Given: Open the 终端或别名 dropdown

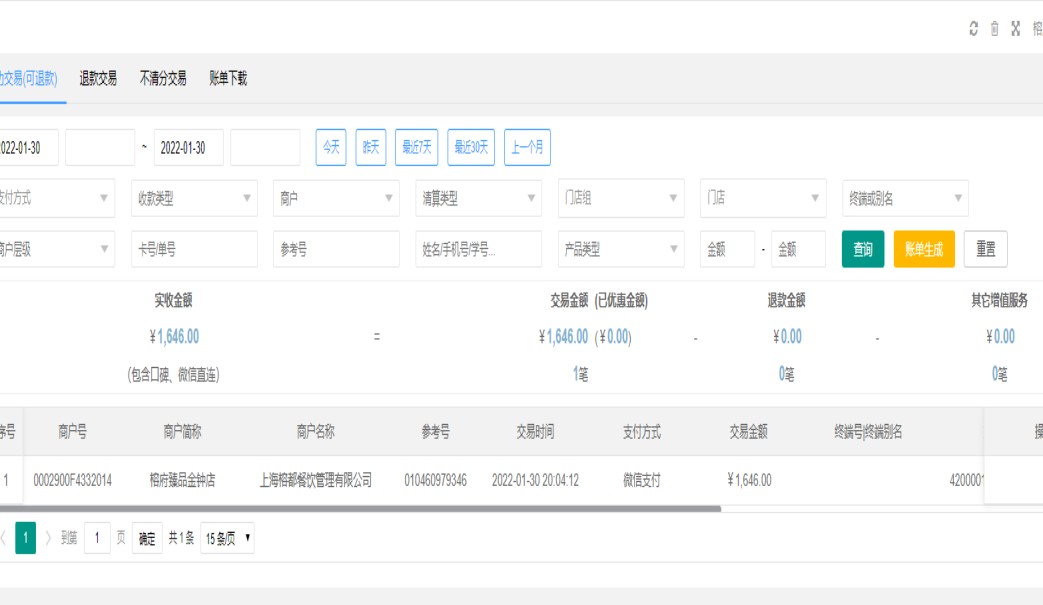Looking at the screenshot, I should tap(904, 198).
